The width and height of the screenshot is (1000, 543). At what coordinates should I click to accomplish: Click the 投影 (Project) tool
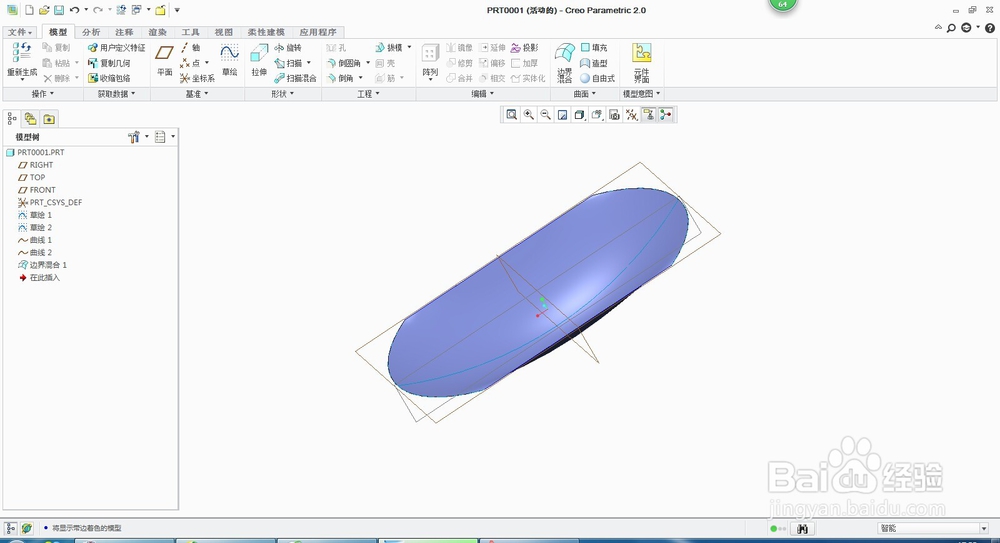click(x=525, y=48)
